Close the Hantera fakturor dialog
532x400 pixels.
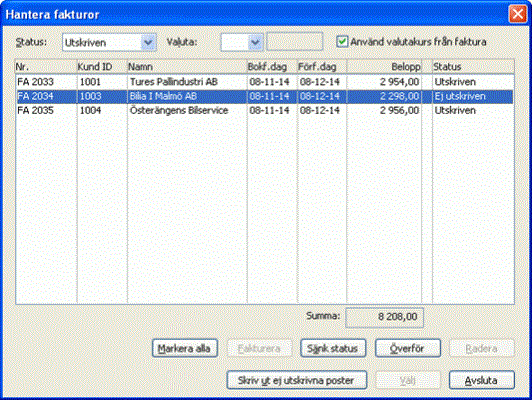[517, 14]
